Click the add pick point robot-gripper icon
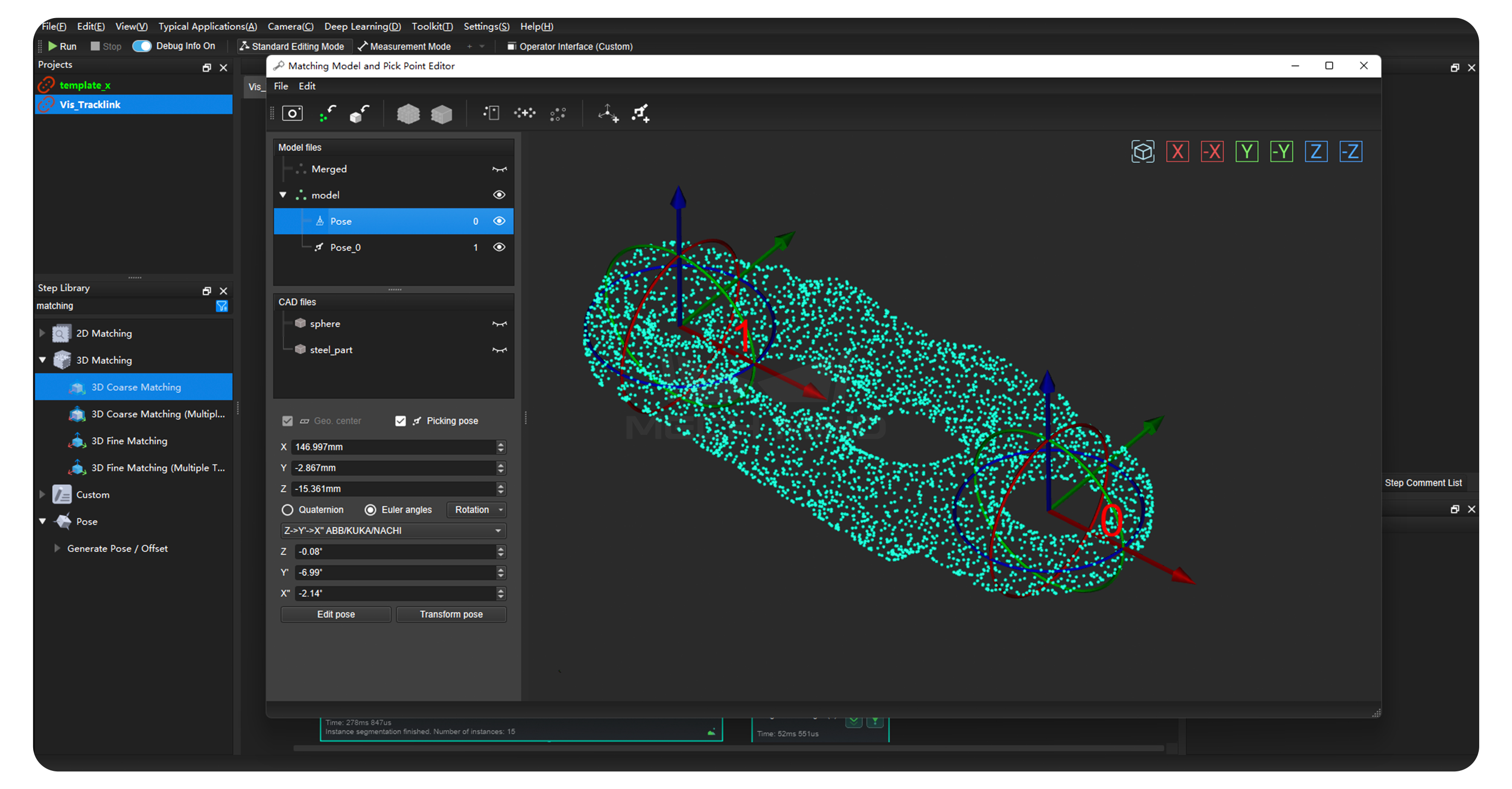 (641, 113)
